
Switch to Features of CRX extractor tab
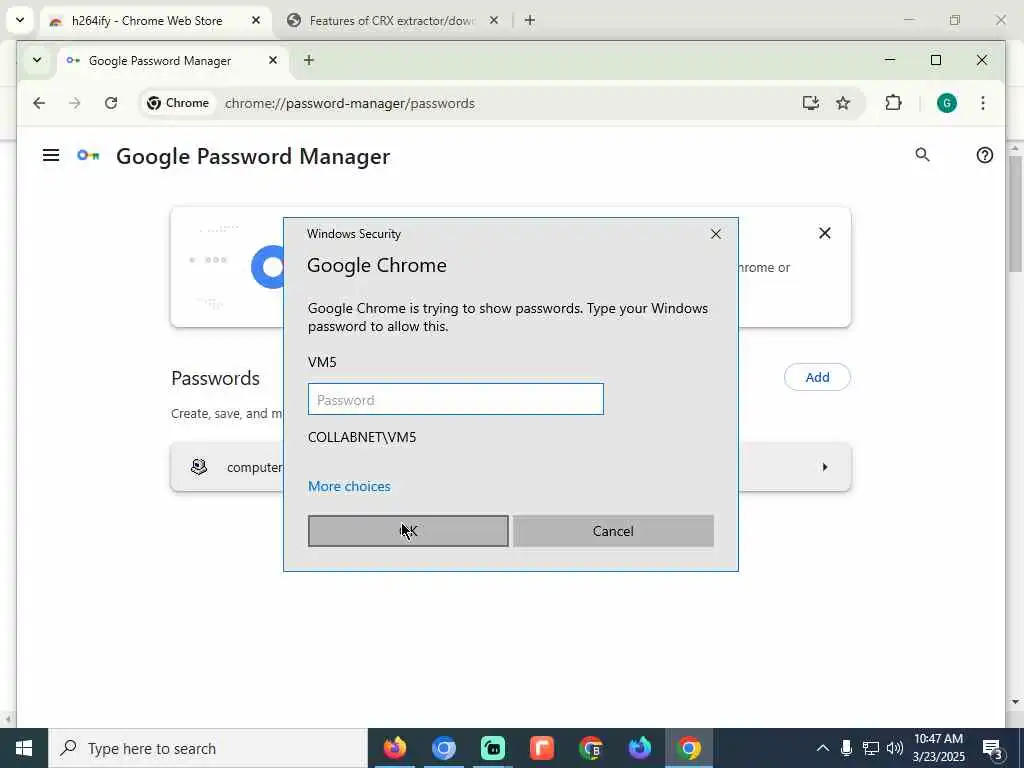392,21
